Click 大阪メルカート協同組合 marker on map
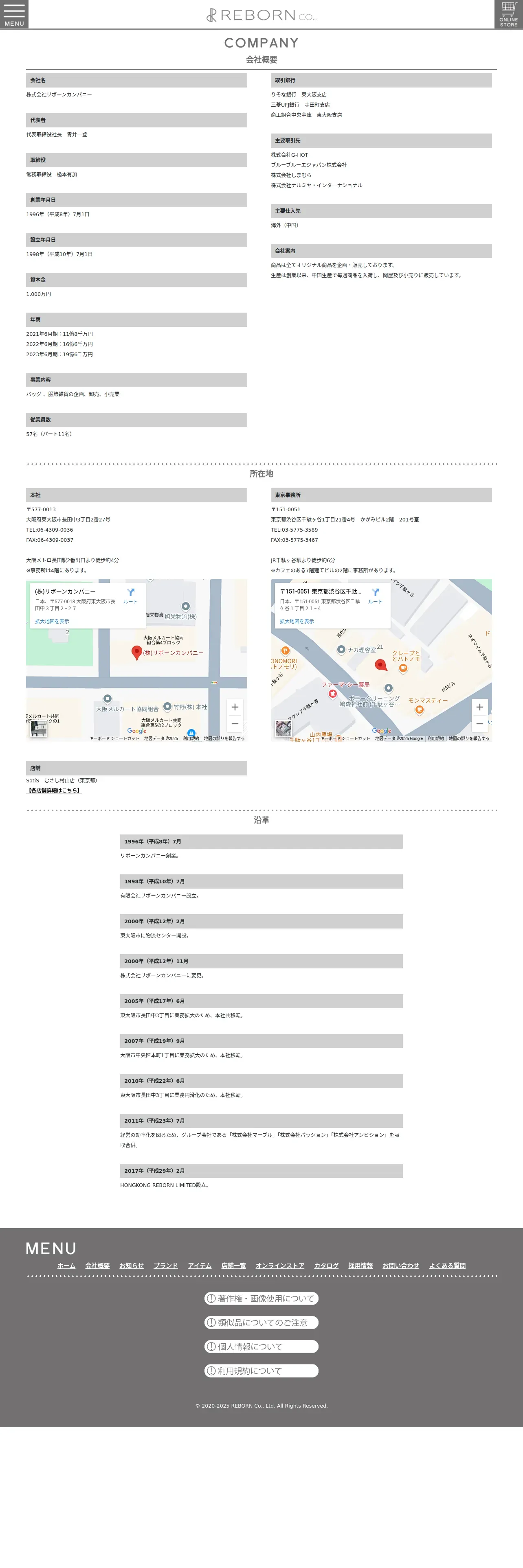The width and height of the screenshot is (523, 1568). tap(107, 699)
